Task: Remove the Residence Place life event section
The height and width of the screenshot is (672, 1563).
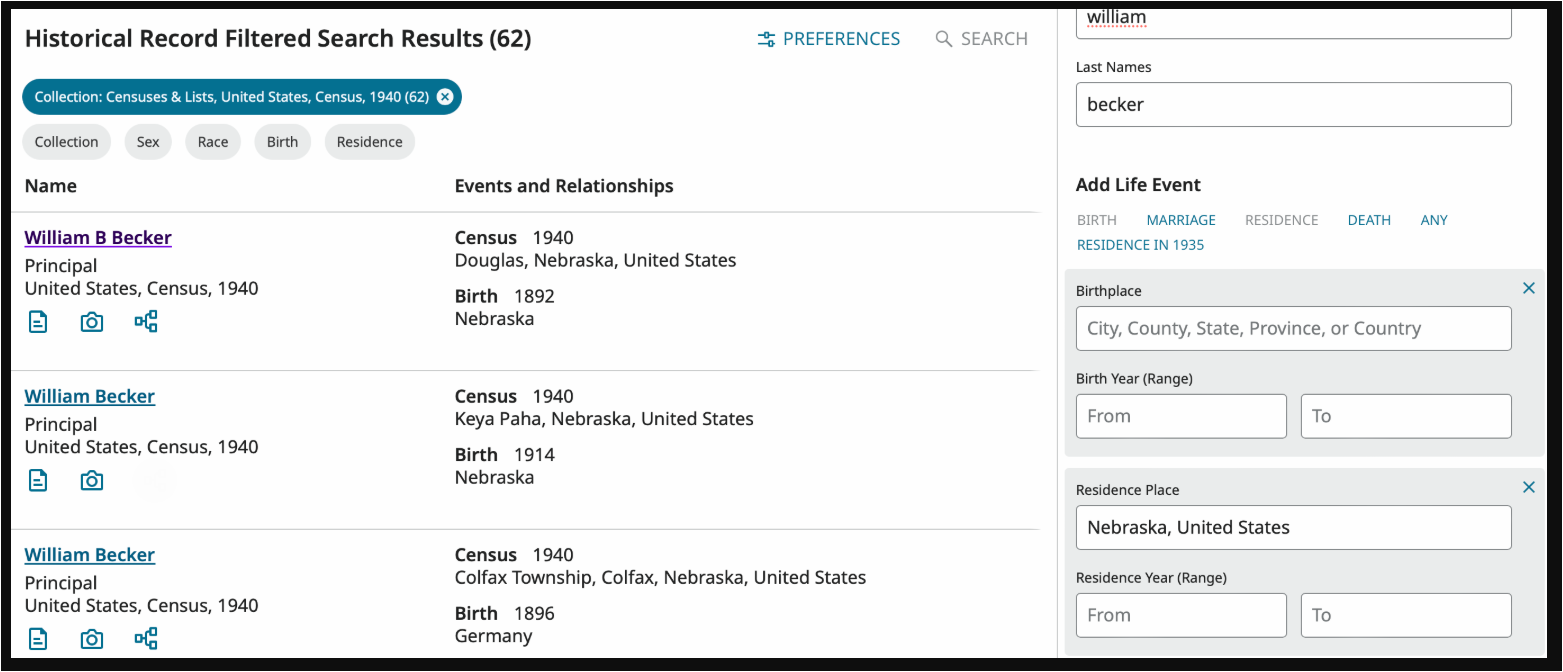Action: tap(1528, 488)
